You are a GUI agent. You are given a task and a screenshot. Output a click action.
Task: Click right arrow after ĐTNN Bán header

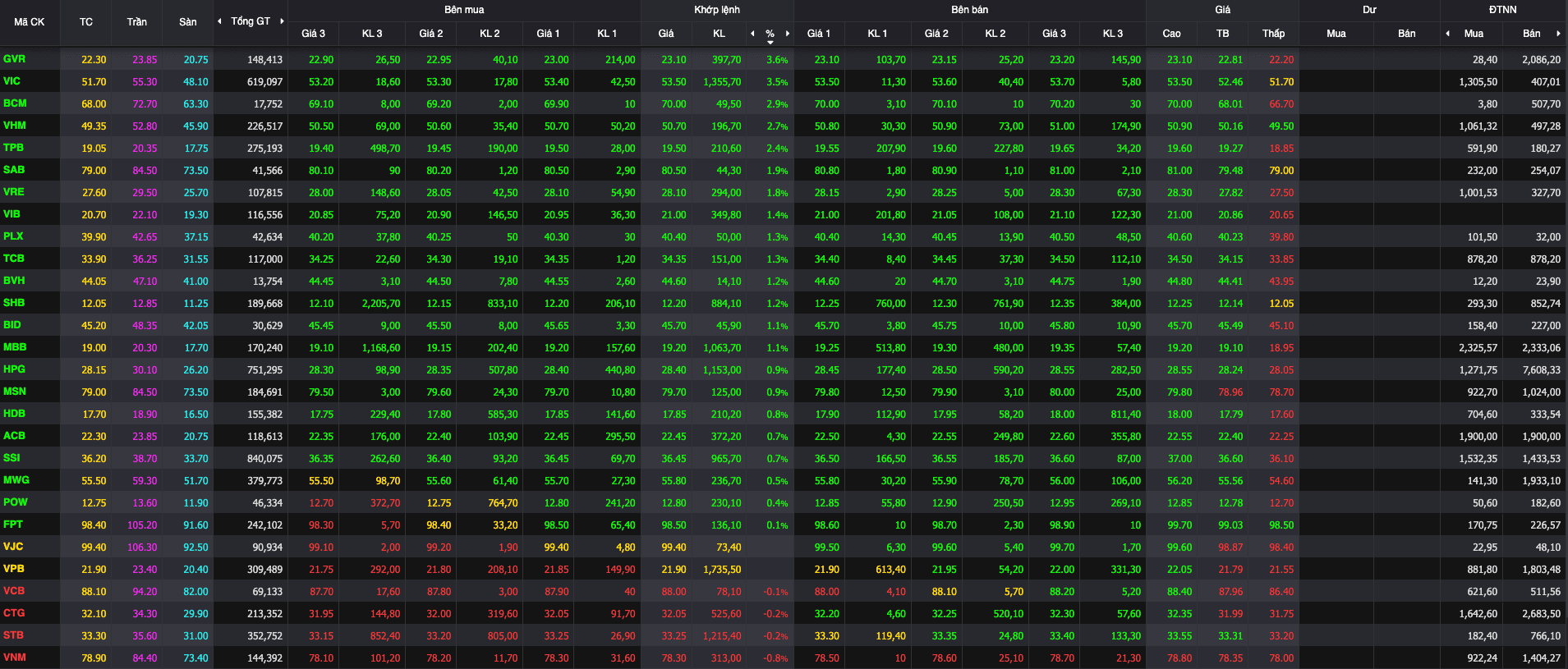point(1557,34)
